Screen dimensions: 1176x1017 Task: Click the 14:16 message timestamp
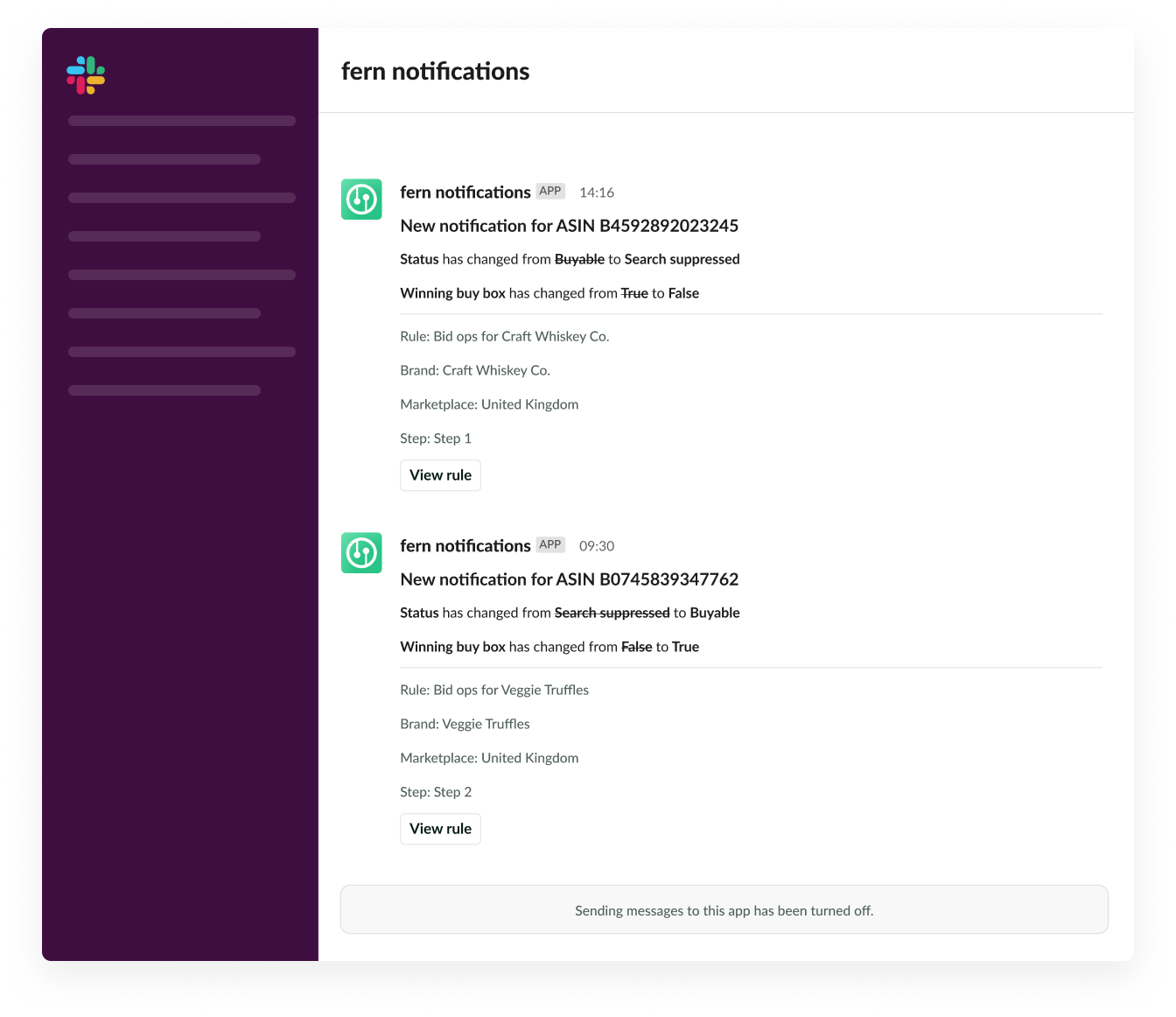click(x=597, y=193)
